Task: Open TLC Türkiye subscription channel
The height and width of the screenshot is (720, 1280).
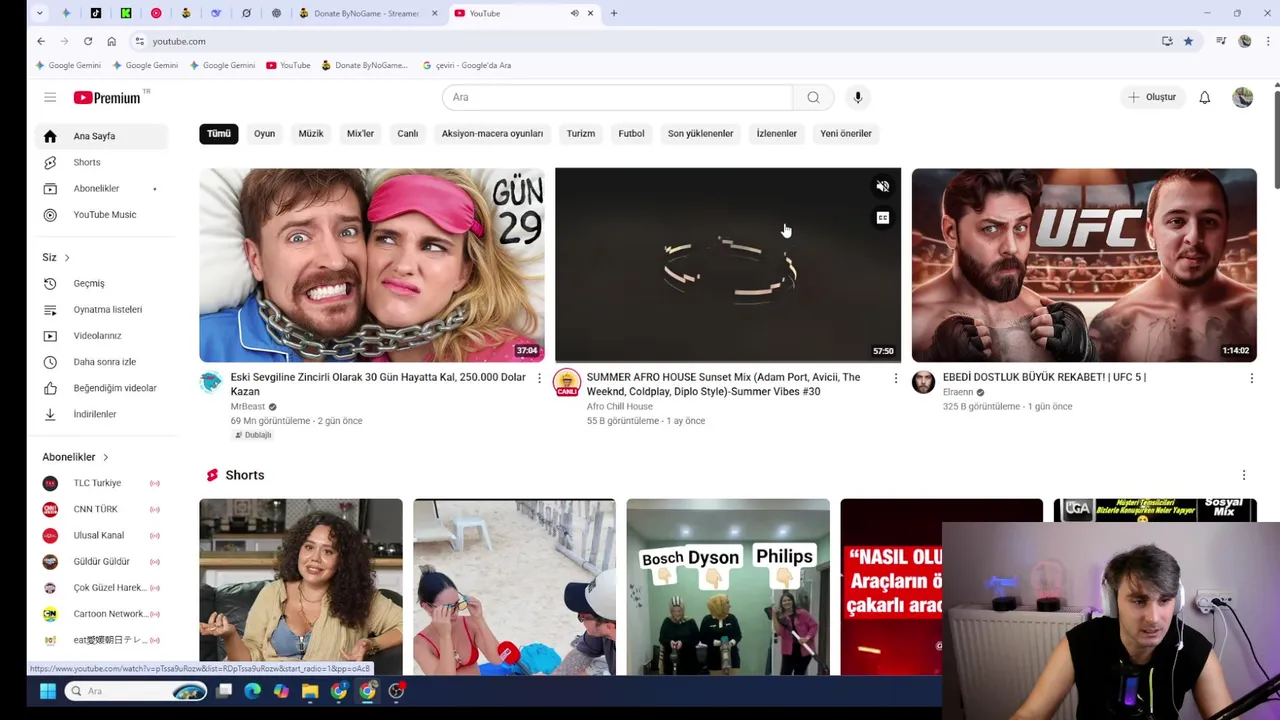Action: tap(101, 483)
